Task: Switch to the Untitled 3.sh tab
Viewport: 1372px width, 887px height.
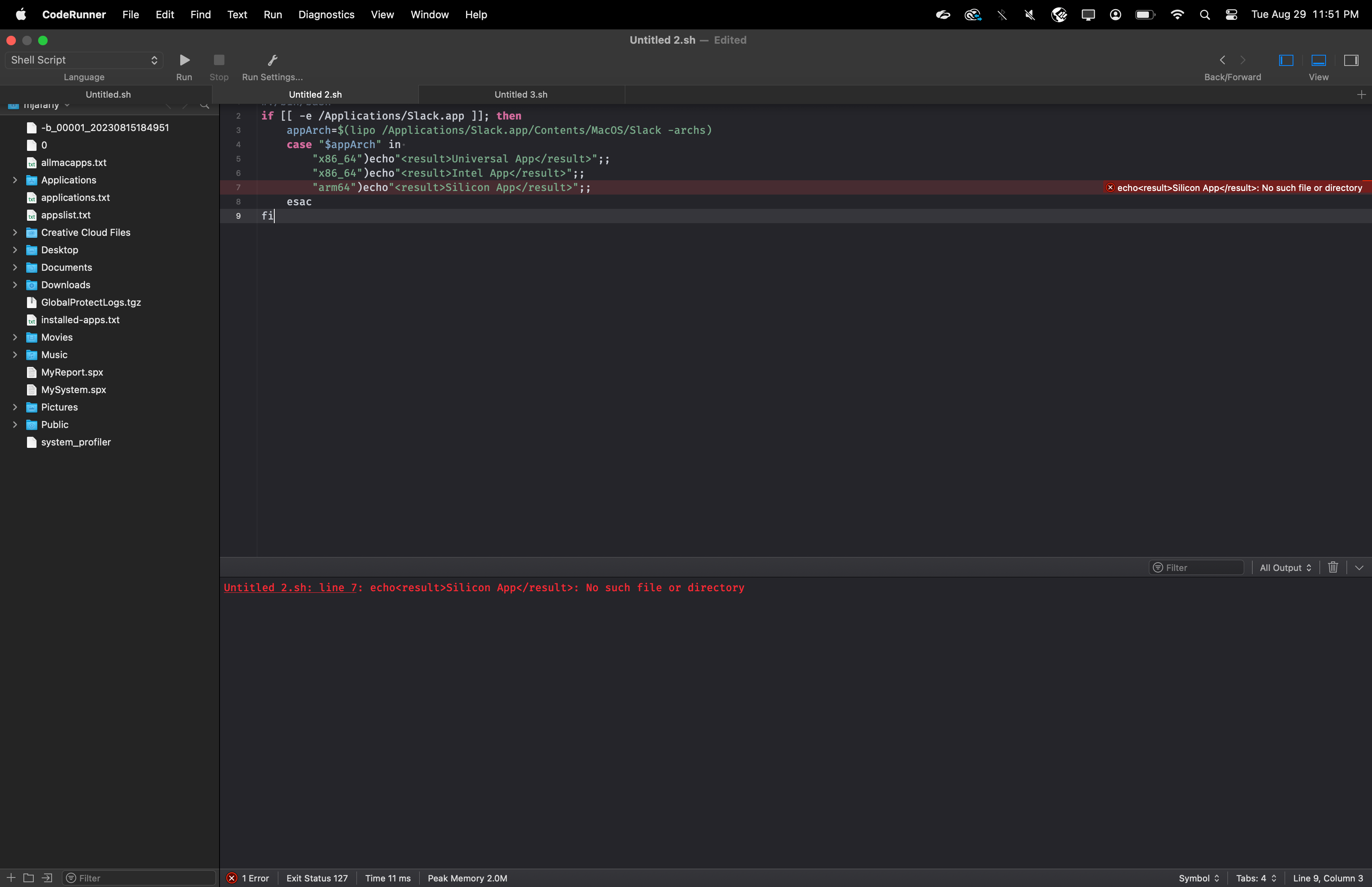Action: pyautogui.click(x=521, y=94)
